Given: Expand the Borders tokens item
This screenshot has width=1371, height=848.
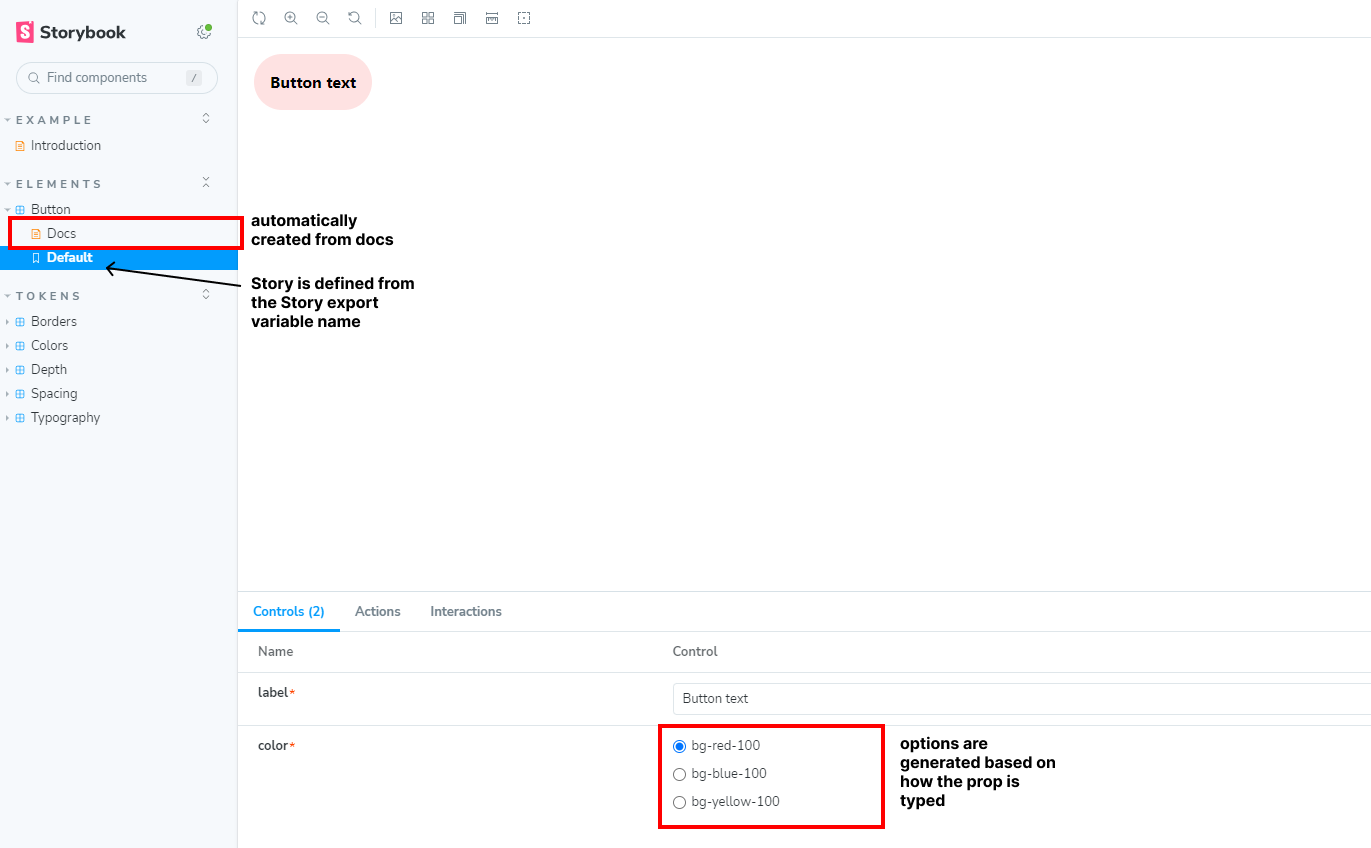Looking at the screenshot, I should tap(53, 322).
